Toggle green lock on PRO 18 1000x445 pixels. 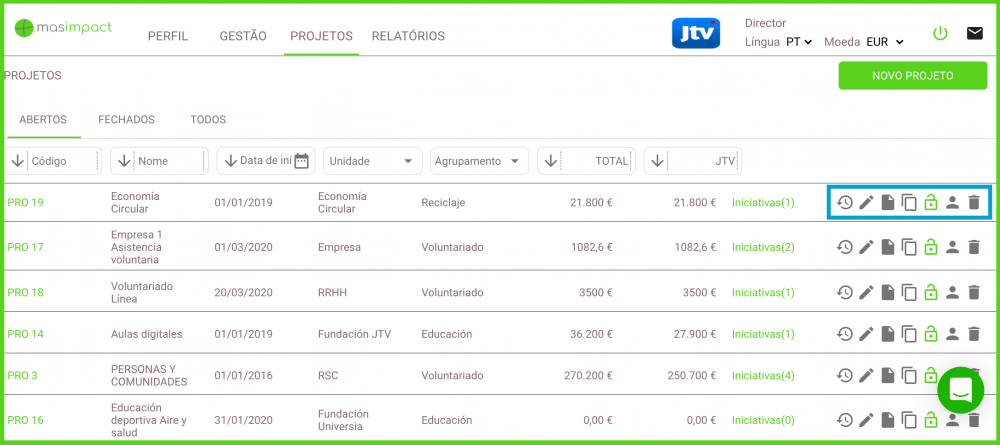pos(931,292)
